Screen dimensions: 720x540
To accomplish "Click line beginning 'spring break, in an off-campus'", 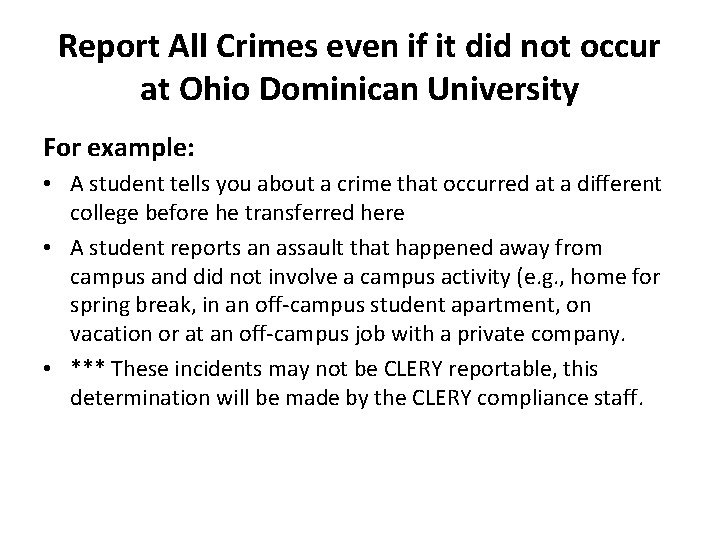I will coord(330,305).
